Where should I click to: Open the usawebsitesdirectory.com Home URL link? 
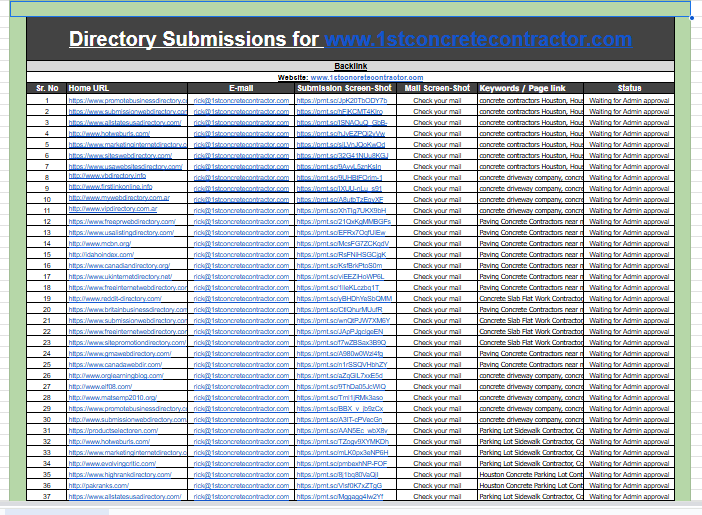click(x=125, y=167)
